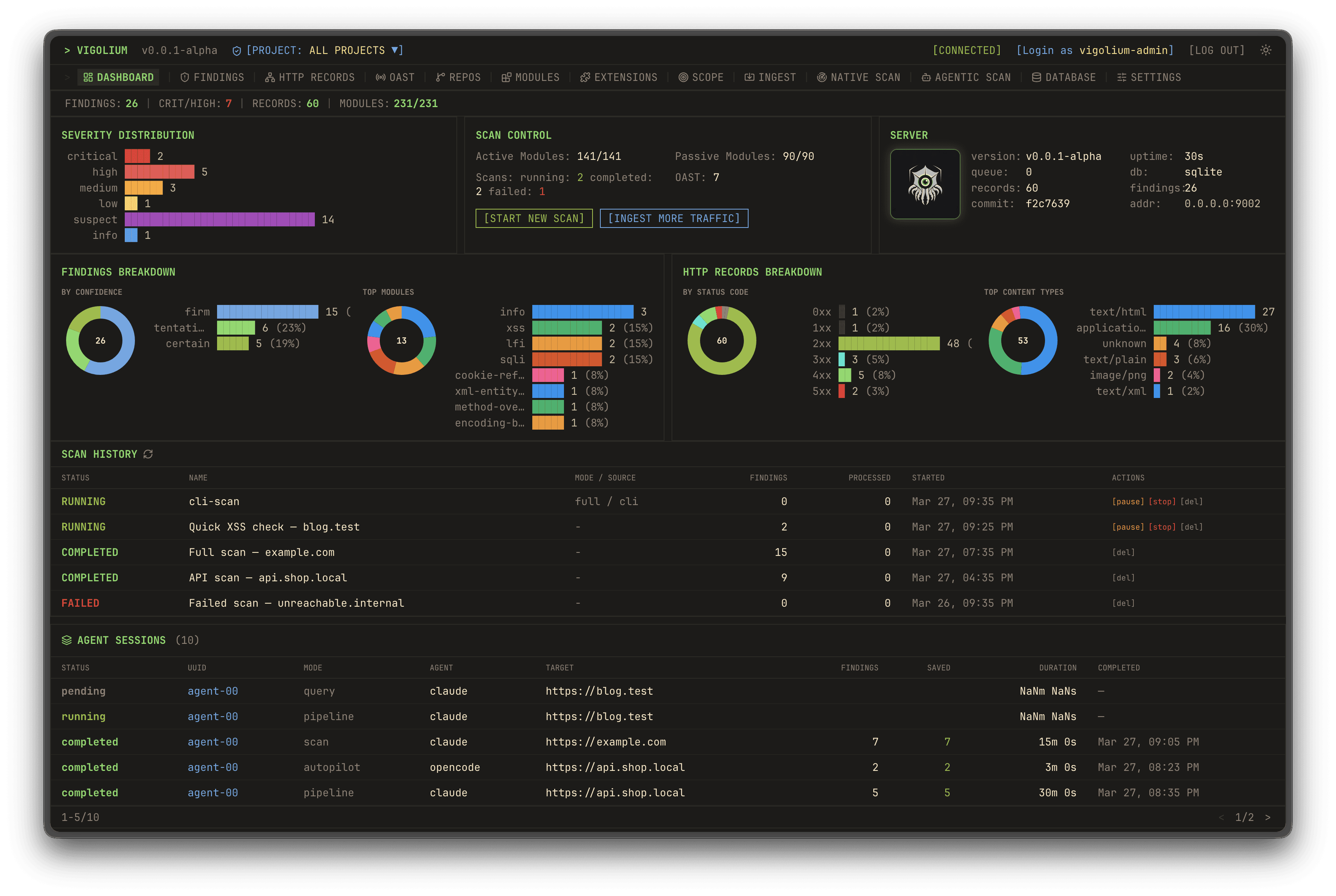Screen dimensions: 1336x896
Task: Click the theme toggle sun icon
Action: click(1266, 50)
